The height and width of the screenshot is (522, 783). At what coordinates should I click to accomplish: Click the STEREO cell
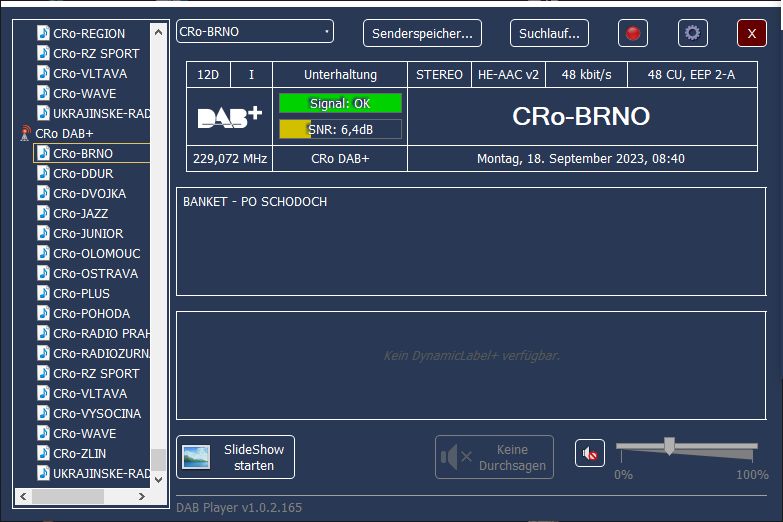(439, 75)
